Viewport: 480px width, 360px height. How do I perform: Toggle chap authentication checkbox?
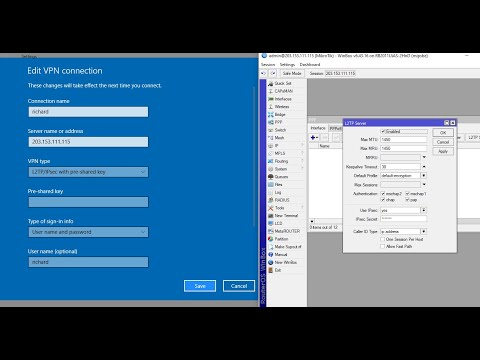[x=383, y=200]
